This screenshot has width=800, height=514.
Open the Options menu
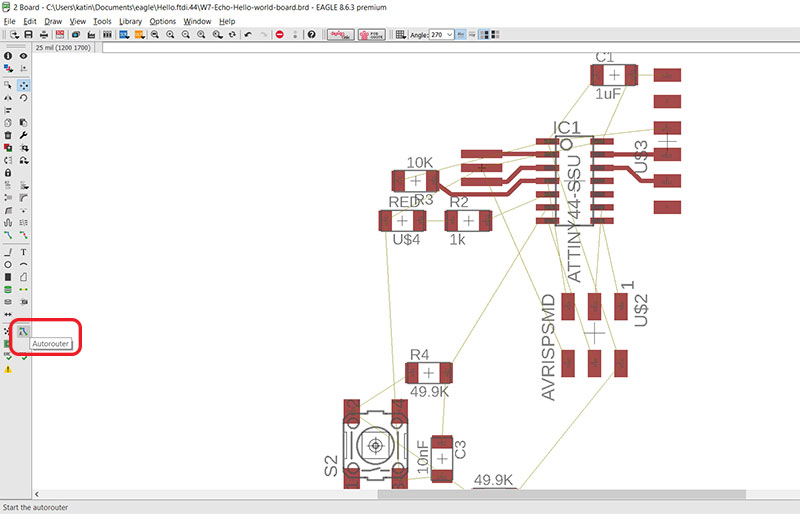point(162,21)
